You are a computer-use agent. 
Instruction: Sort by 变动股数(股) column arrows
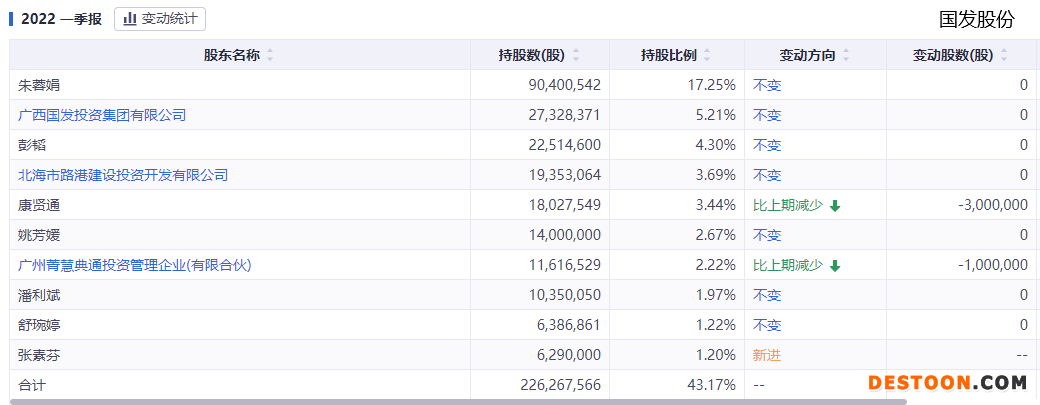tap(1003, 55)
